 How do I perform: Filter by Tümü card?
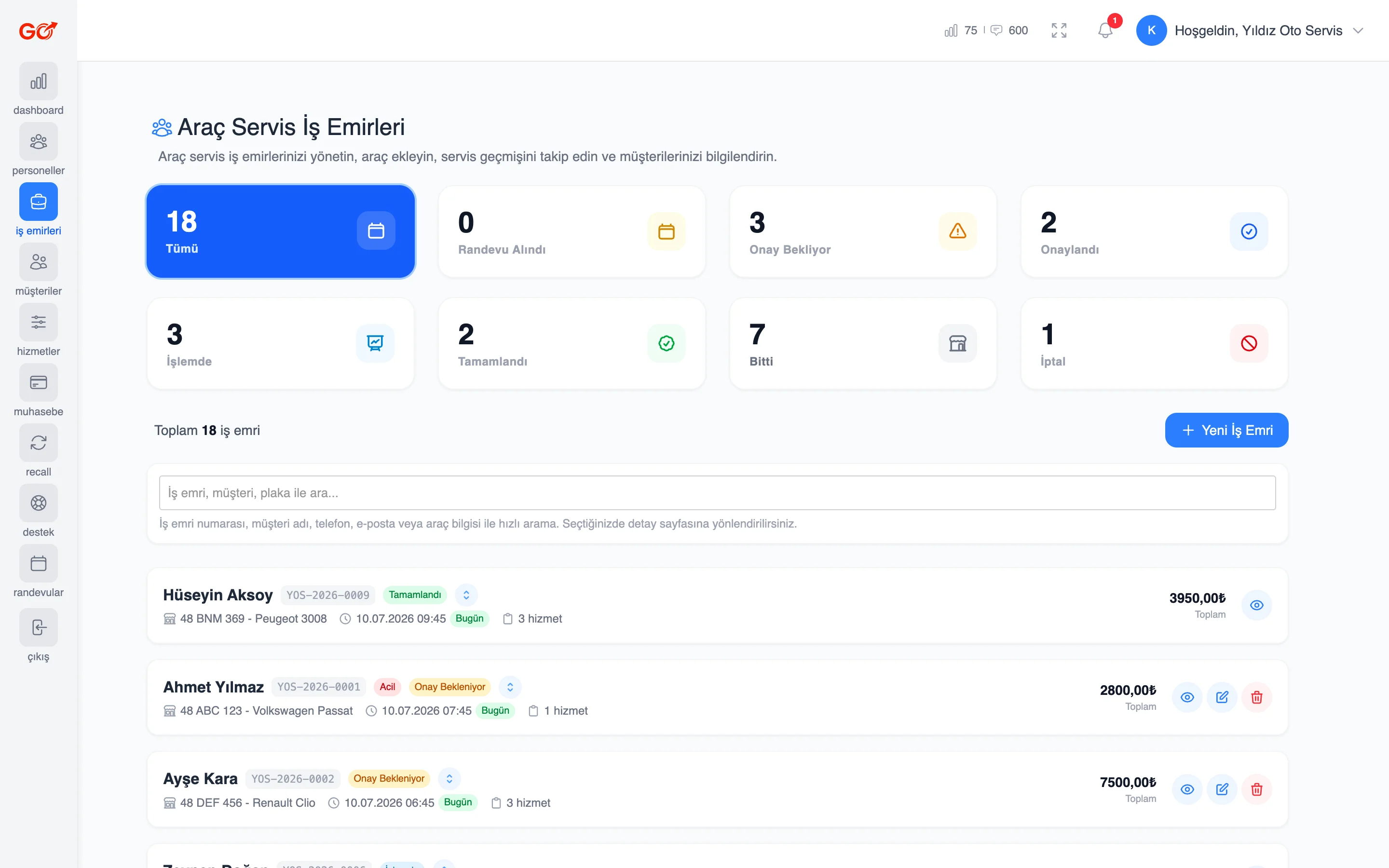point(281,231)
